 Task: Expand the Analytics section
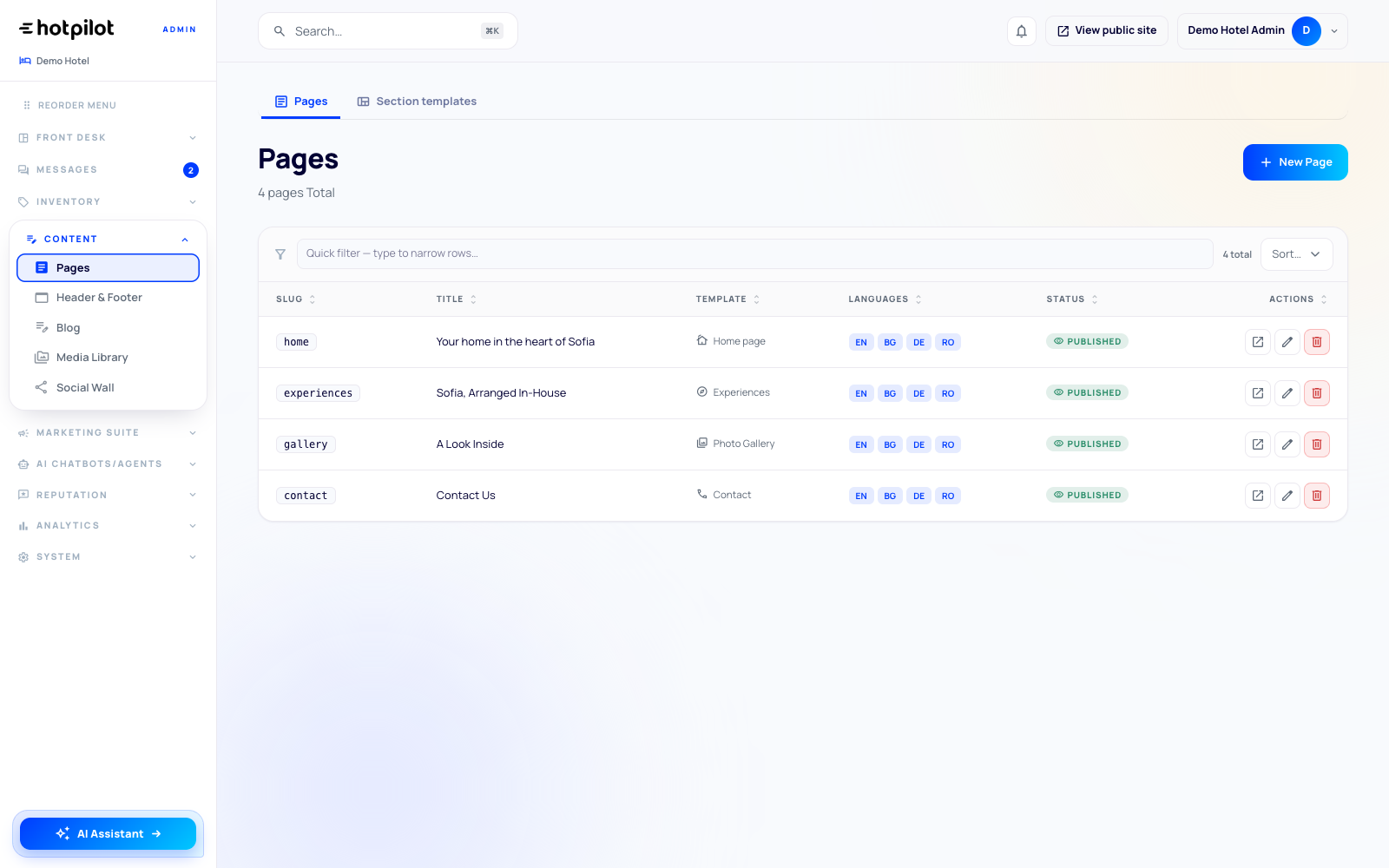[x=108, y=526]
